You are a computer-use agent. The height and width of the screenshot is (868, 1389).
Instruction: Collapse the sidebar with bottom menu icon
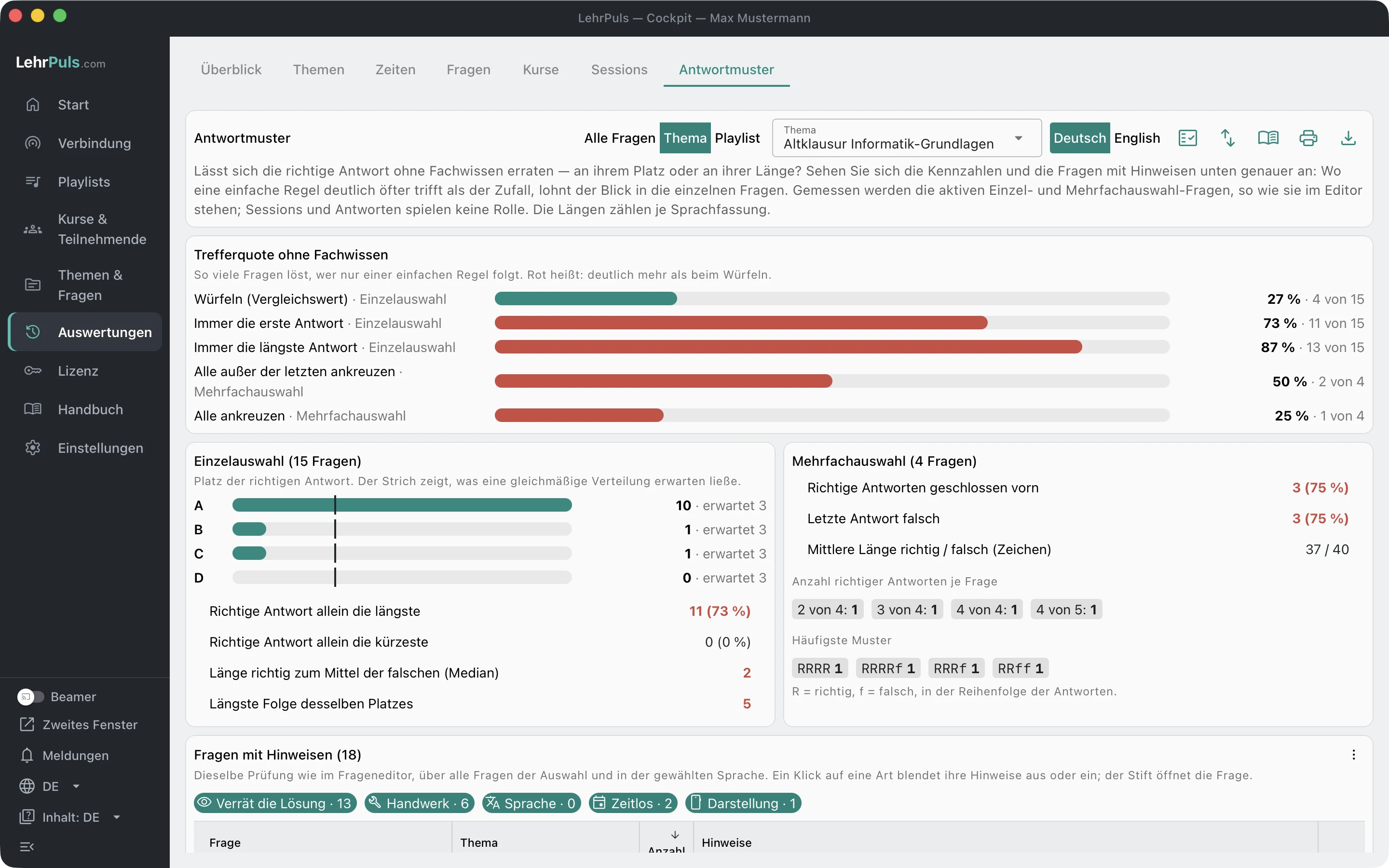coord(27,847)
